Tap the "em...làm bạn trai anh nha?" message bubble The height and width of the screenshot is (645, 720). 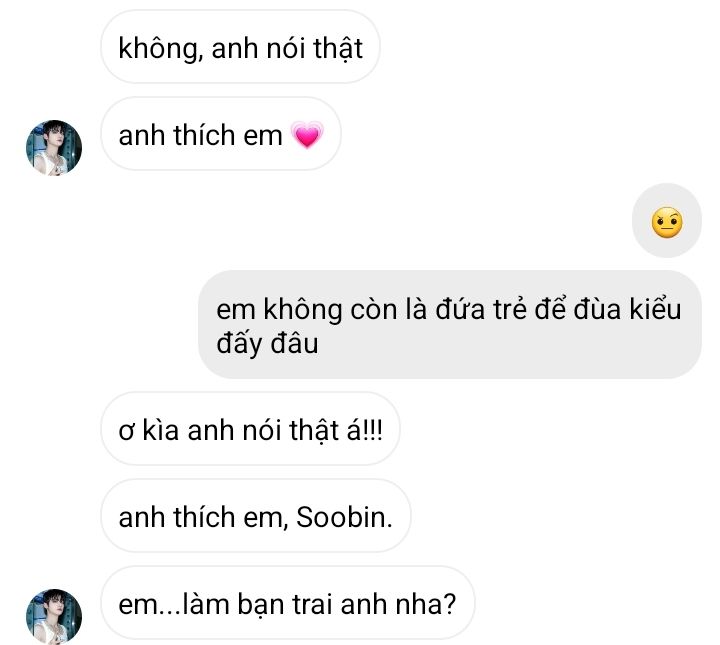287,604
